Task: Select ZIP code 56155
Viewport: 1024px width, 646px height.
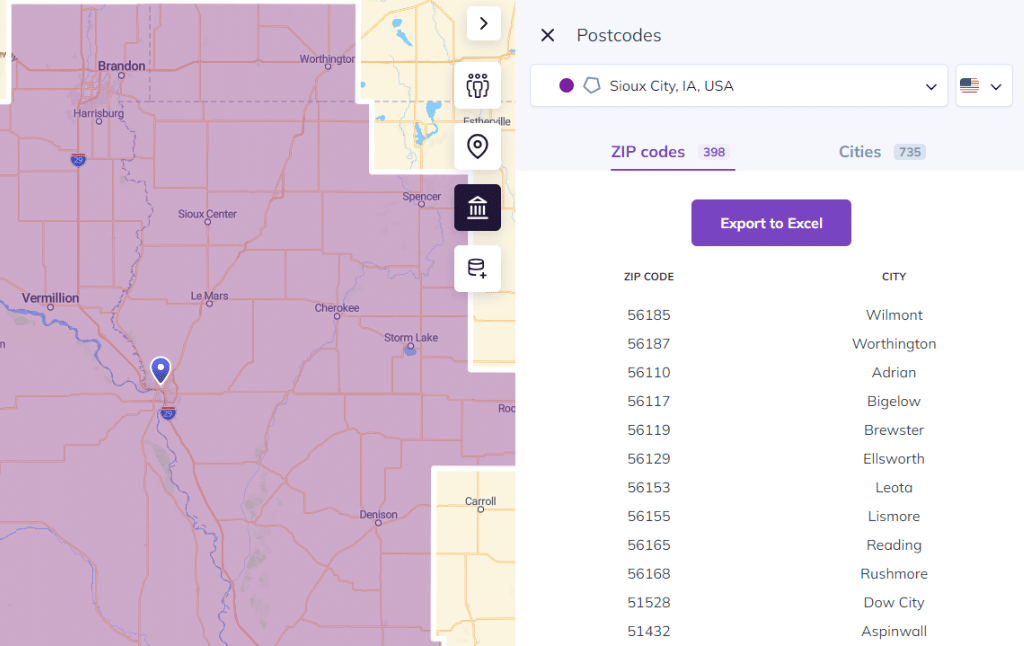Action: pos(648,516)
